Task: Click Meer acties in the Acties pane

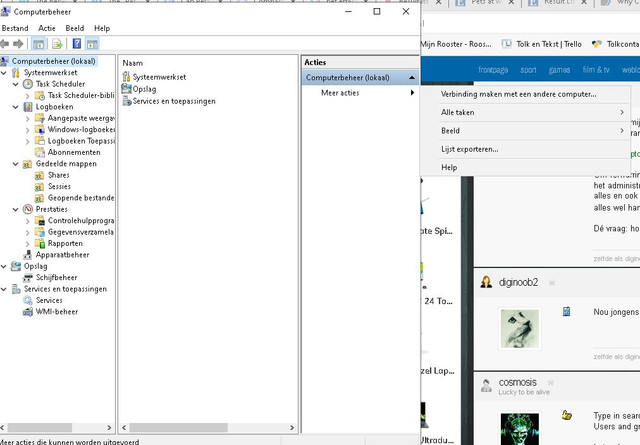Action: (x=360, y=93)
